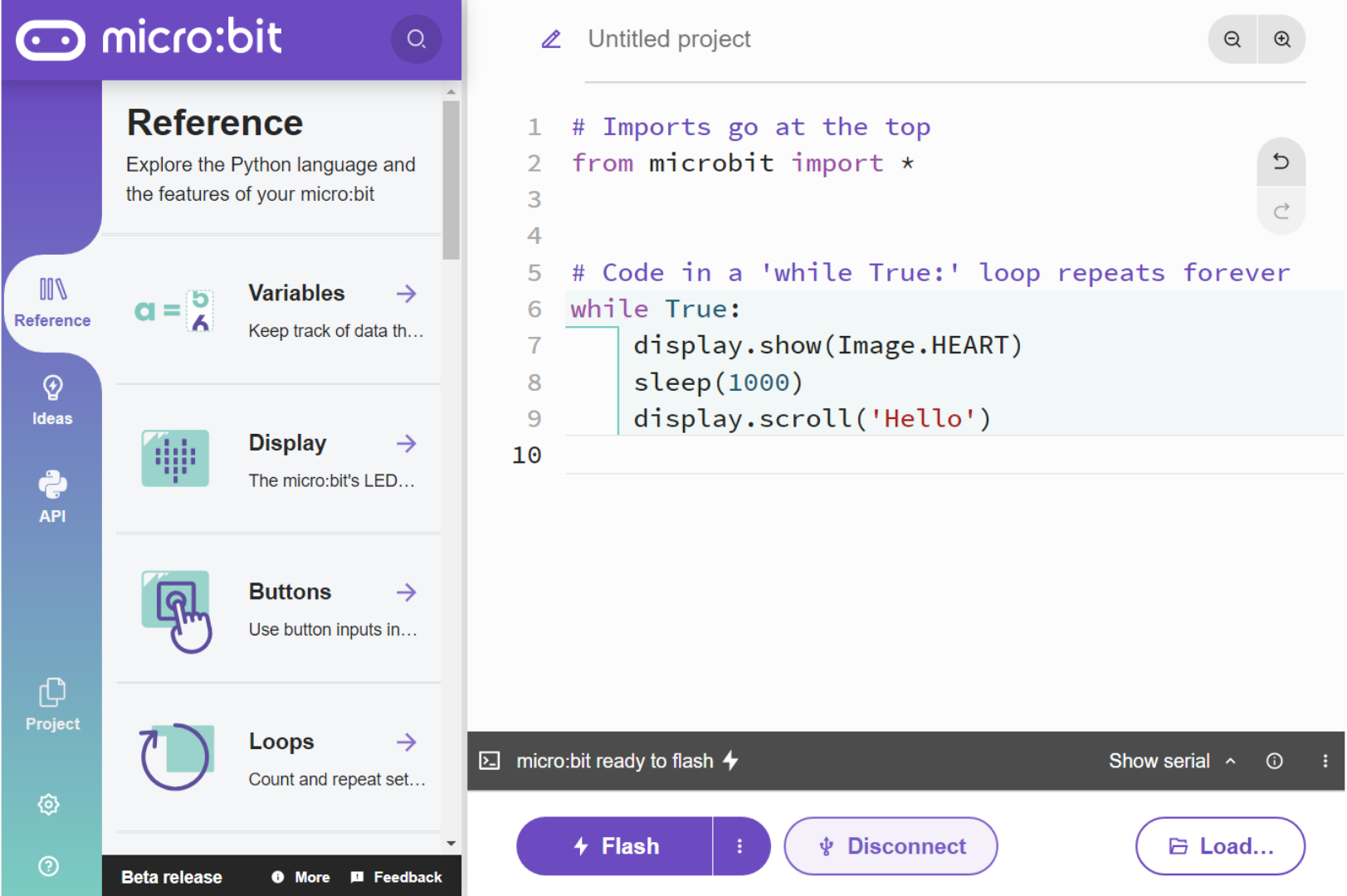Zoom in the code editor
Viewport: 1347px width, 896px height.
pos(1282,39)
